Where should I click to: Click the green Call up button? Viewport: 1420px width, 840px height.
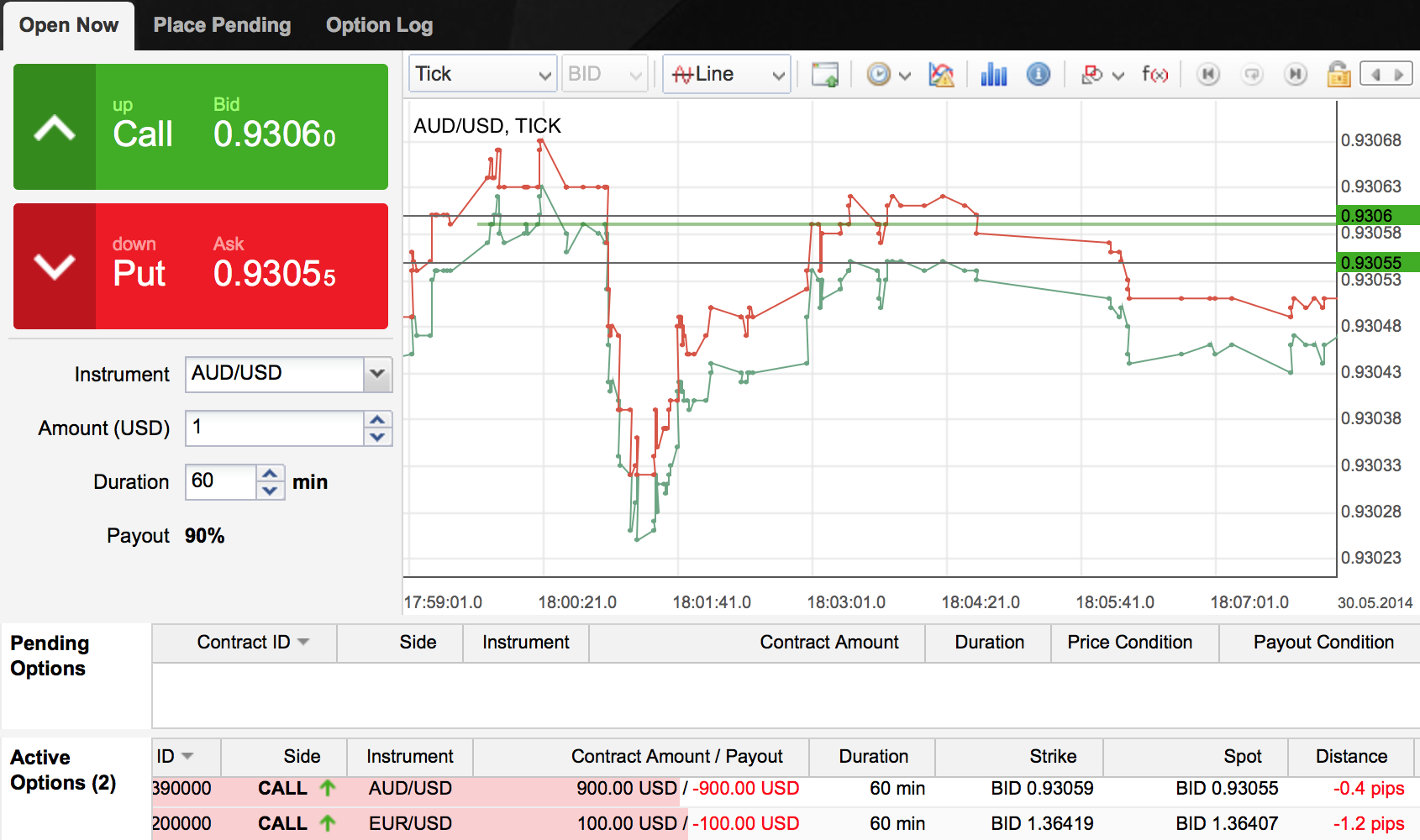pos(201,127)
